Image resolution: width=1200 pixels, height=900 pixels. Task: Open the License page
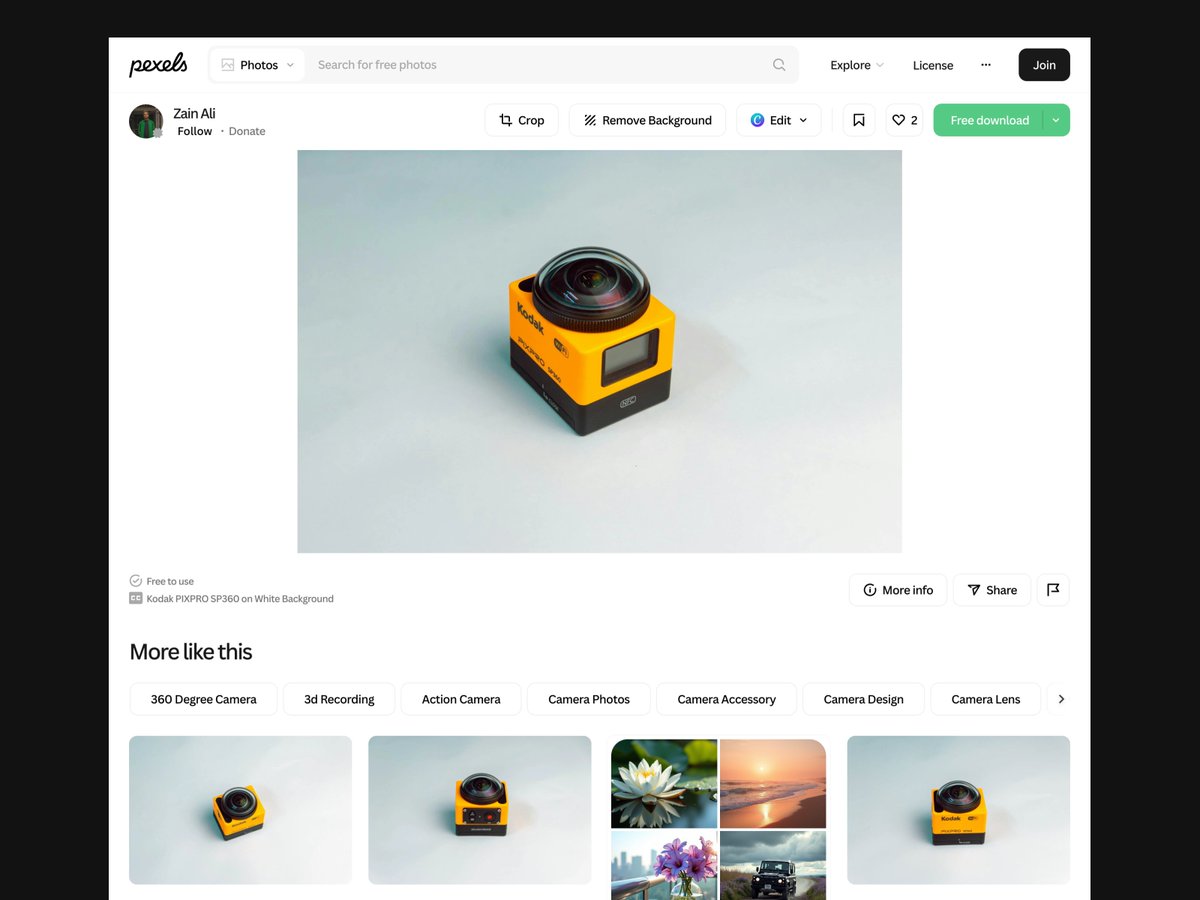click(933, 65)
